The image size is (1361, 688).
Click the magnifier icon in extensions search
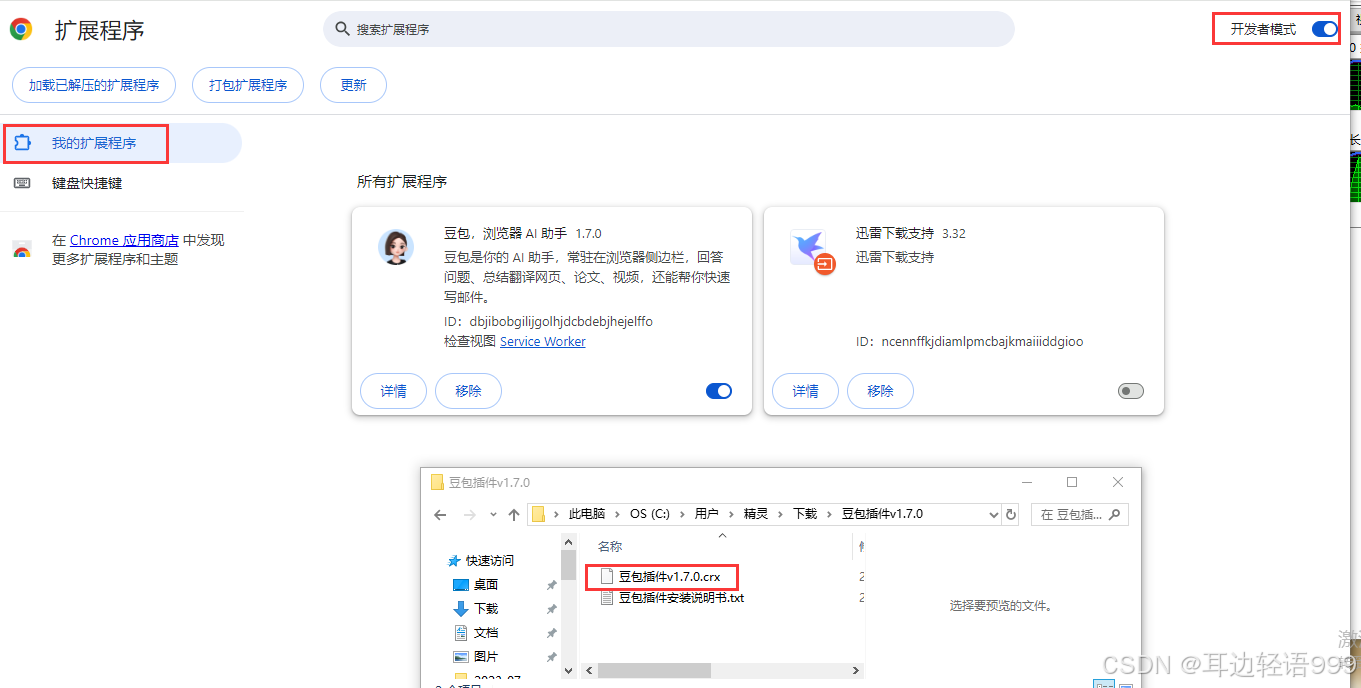(x=343, y=29)
